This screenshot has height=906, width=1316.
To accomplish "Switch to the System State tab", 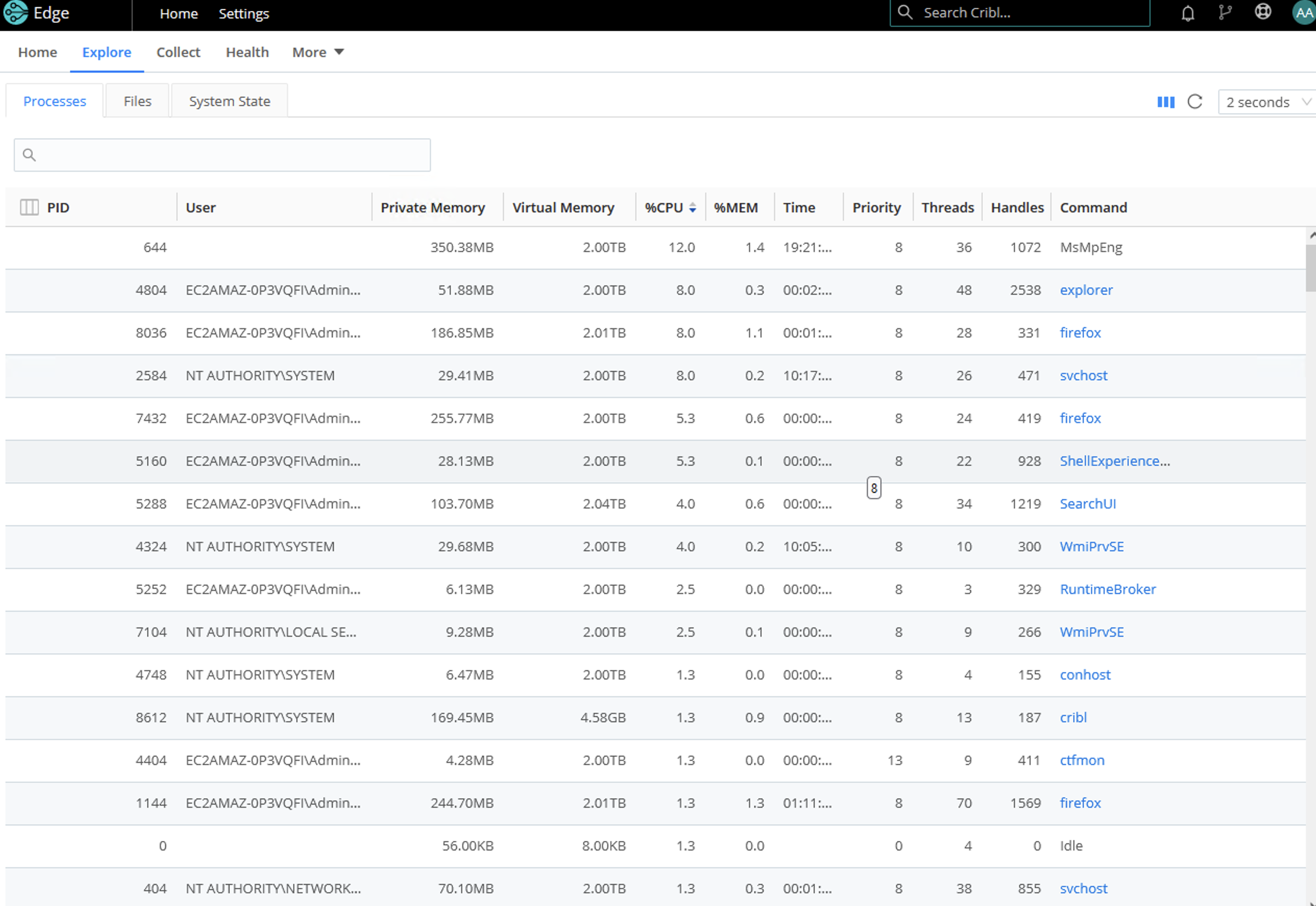I will coord(229,101).
